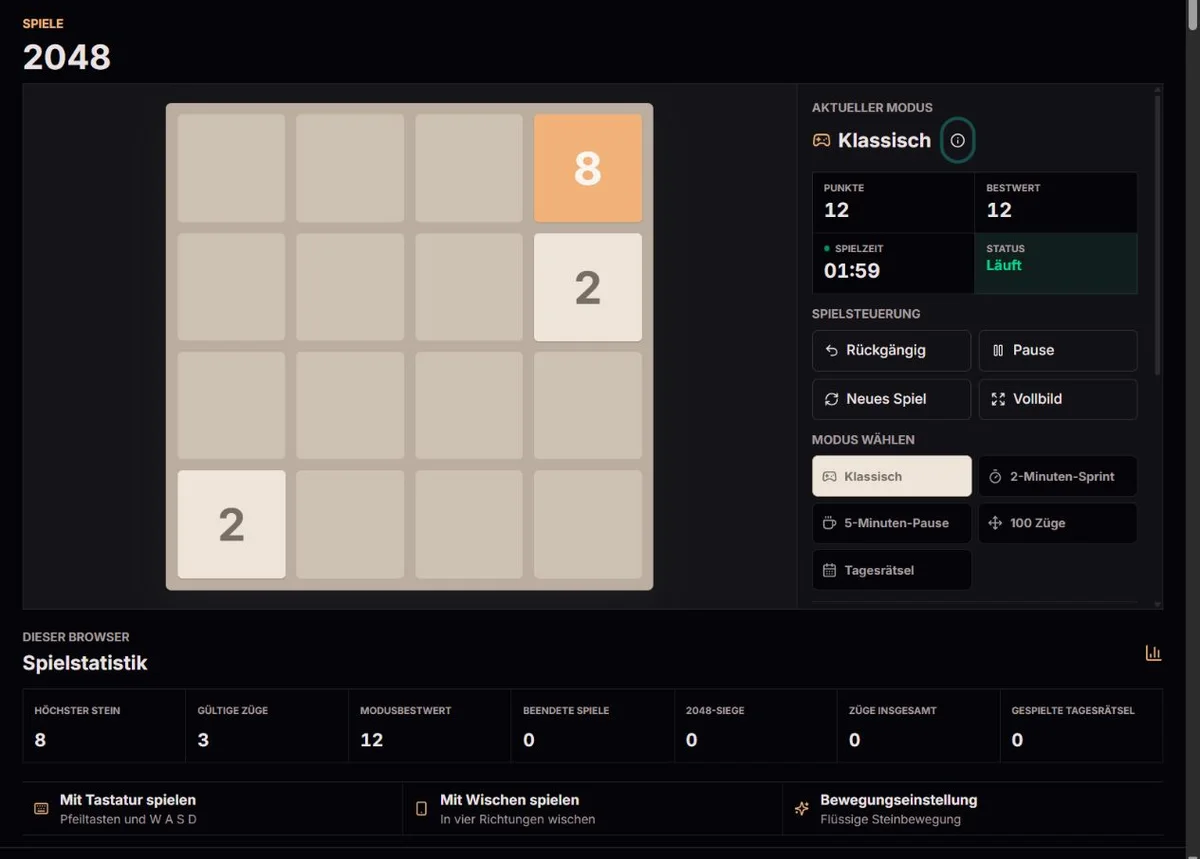The width and height of the screenshot is (1200, 859).
Task: Click the gamepad icon beside the Klassisch heading
Action: coord(821,141)
